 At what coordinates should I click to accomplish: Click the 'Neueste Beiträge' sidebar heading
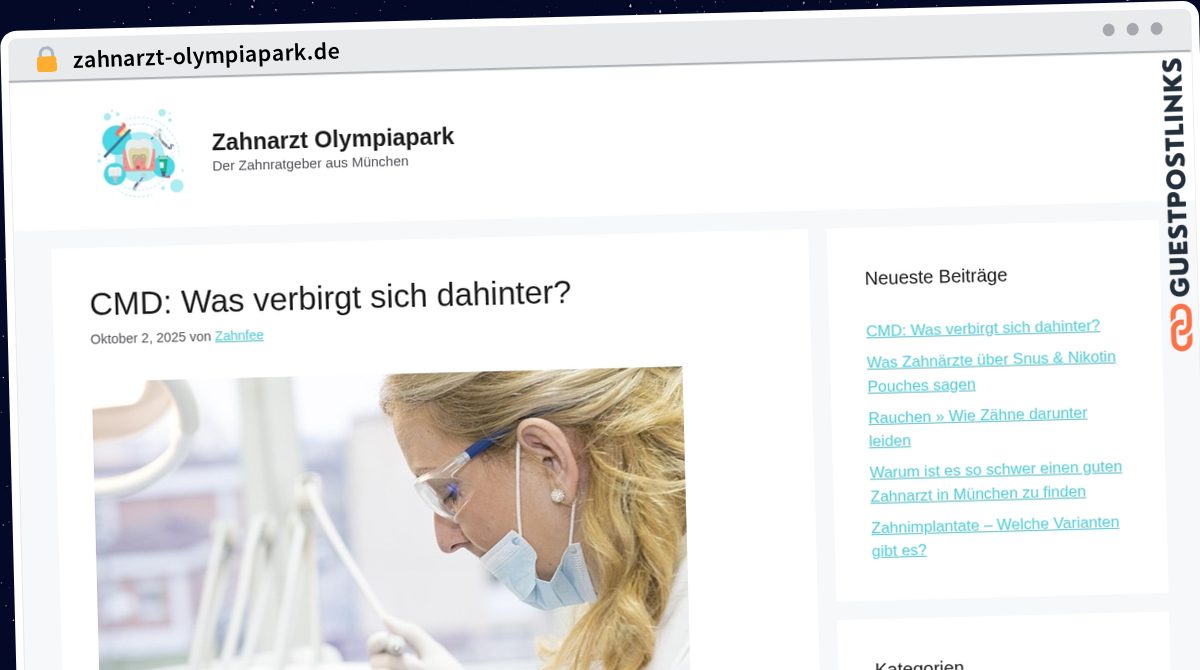935,276
